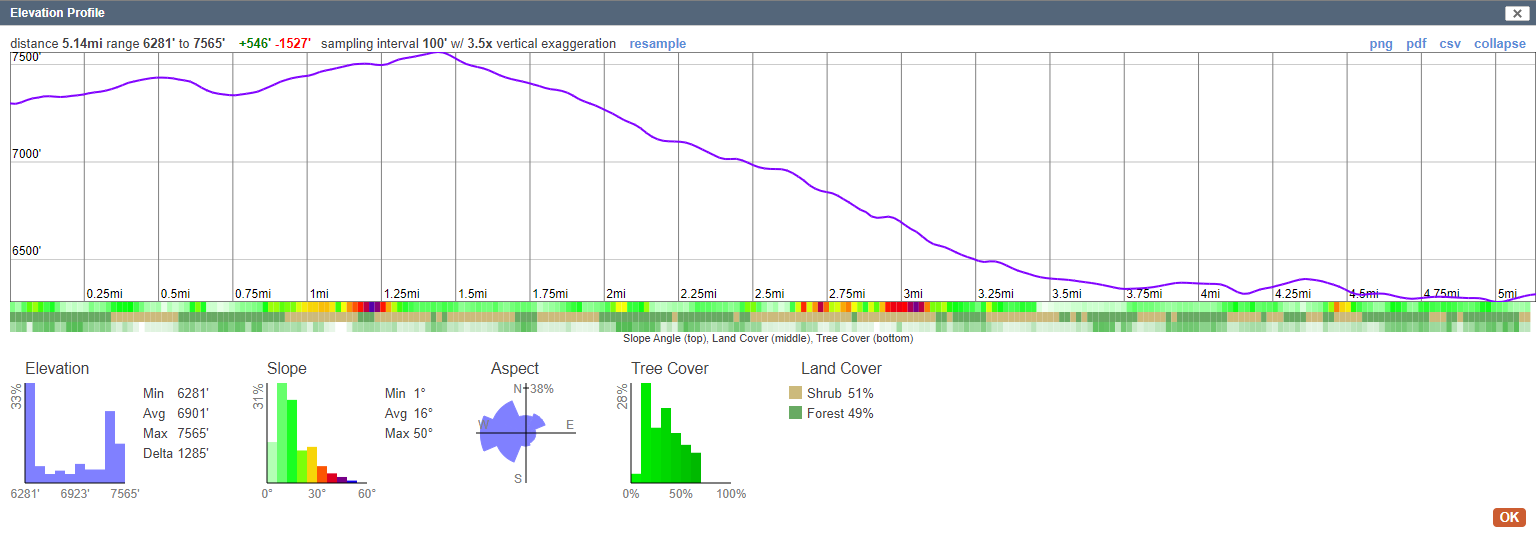Click the 0.75mi distance label
1536x536 pixels.
point(254,294)
